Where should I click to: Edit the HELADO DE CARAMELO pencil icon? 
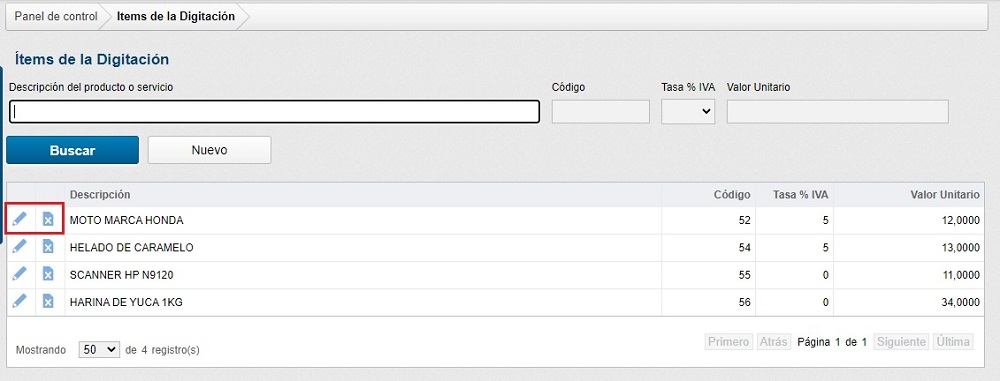pos(20,247)
